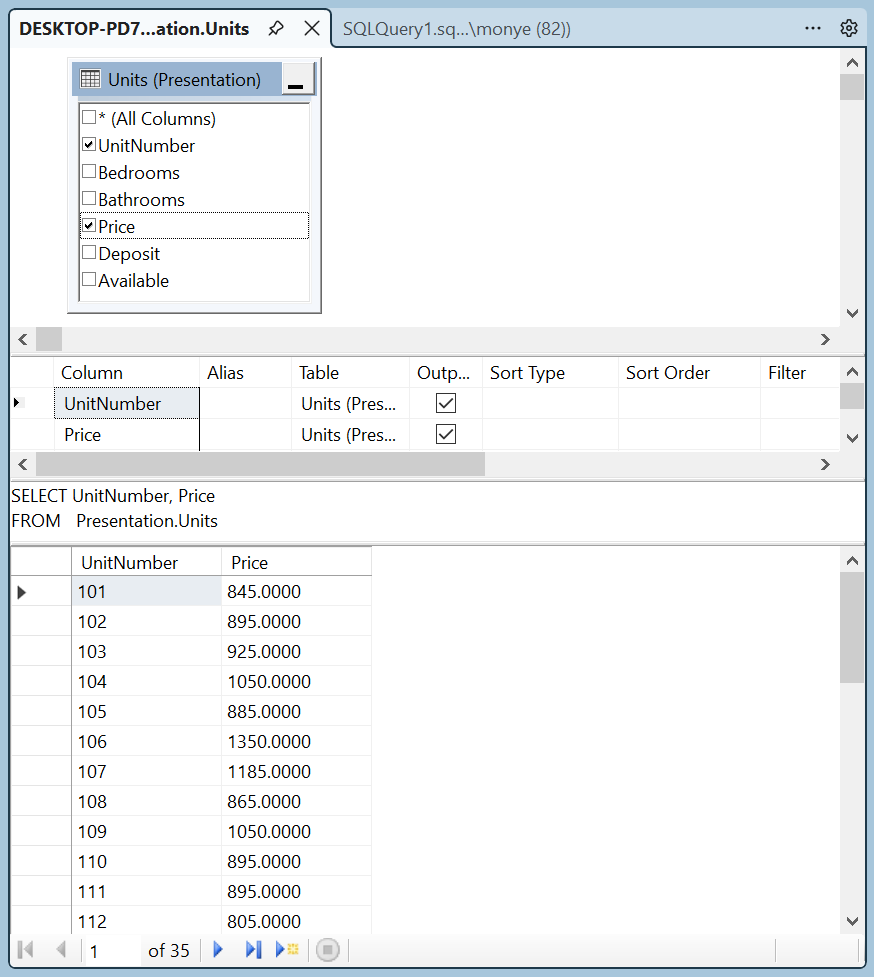Click criteria grid scroll left arrow

coord(23,464)
